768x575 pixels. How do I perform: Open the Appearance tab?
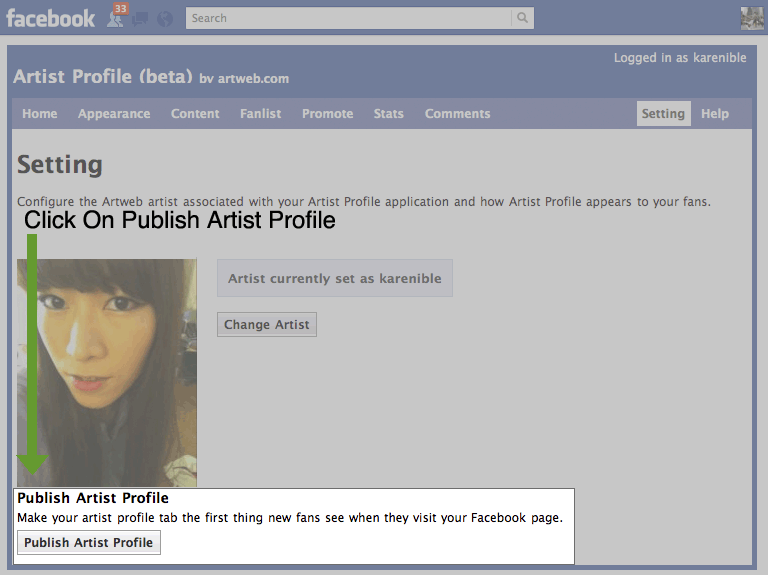[x=114, y=114]
